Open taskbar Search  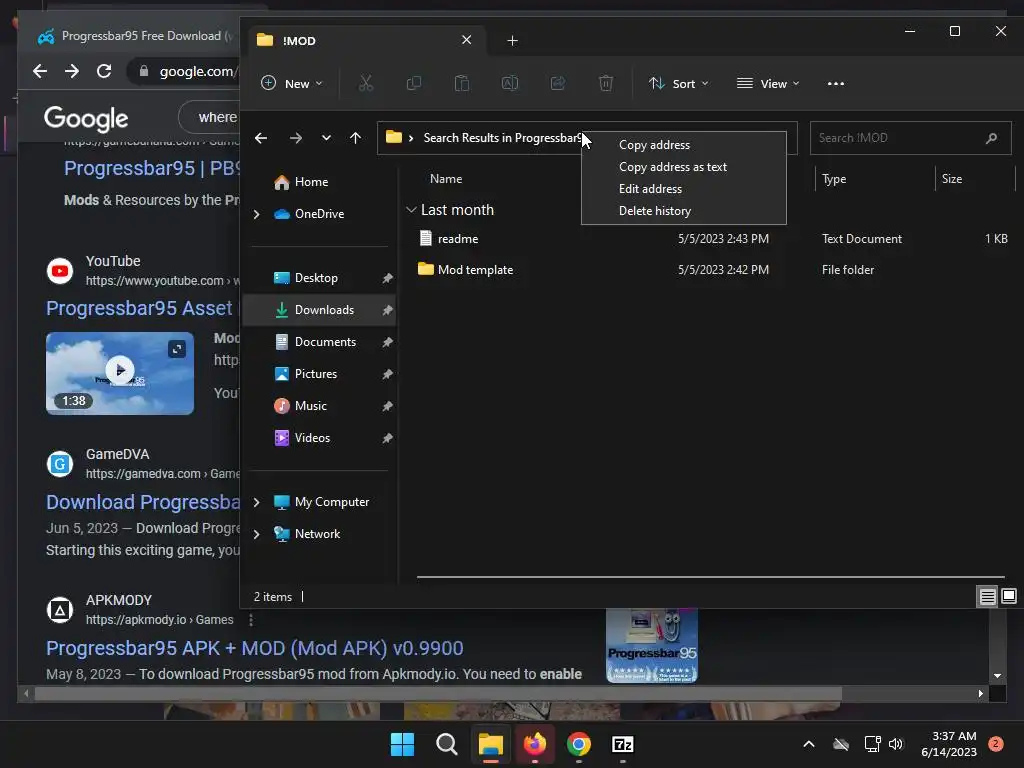coord(447,744)
